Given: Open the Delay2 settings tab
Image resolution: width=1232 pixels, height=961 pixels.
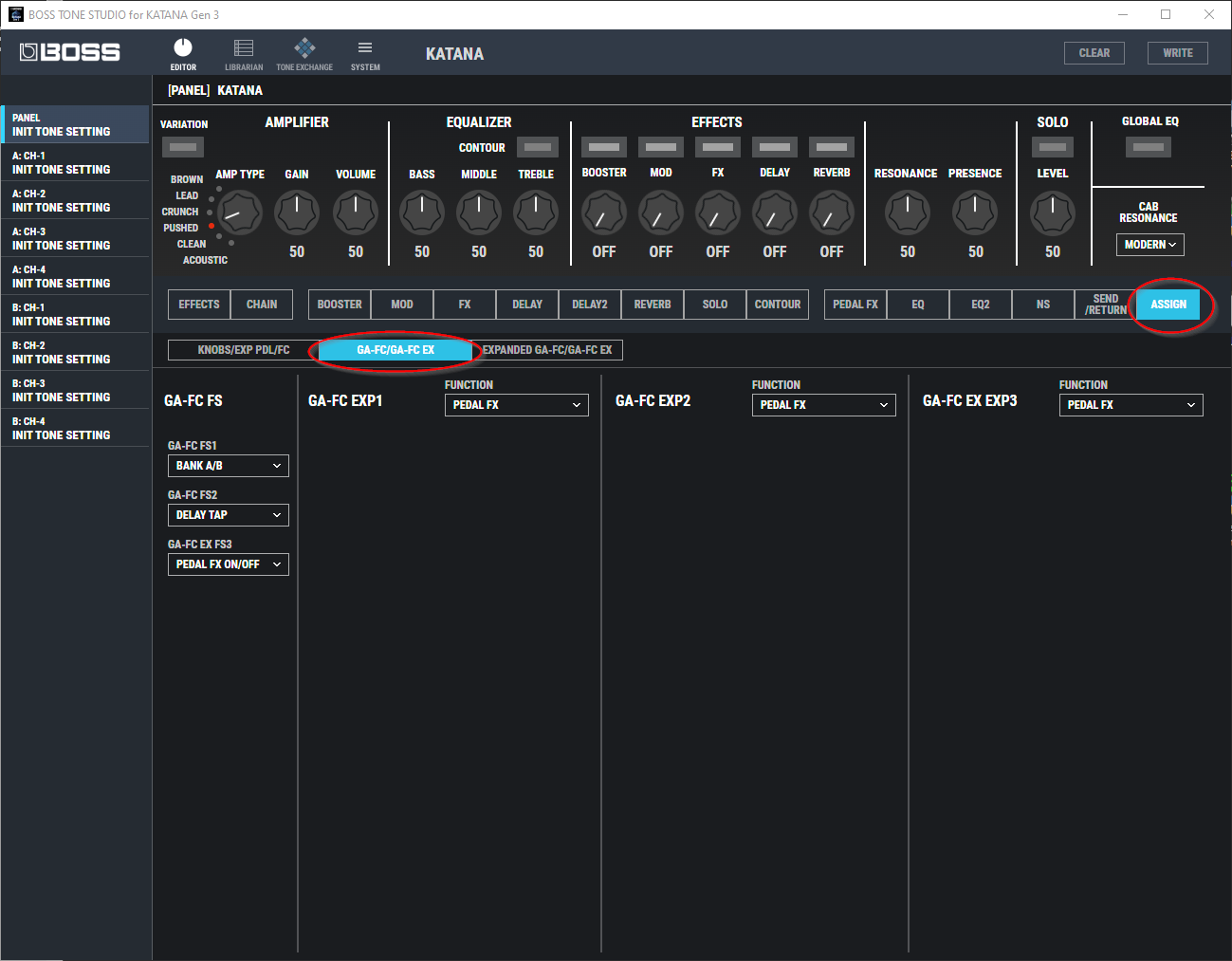Looking at the screenshot, I should (x=590, y=305).
